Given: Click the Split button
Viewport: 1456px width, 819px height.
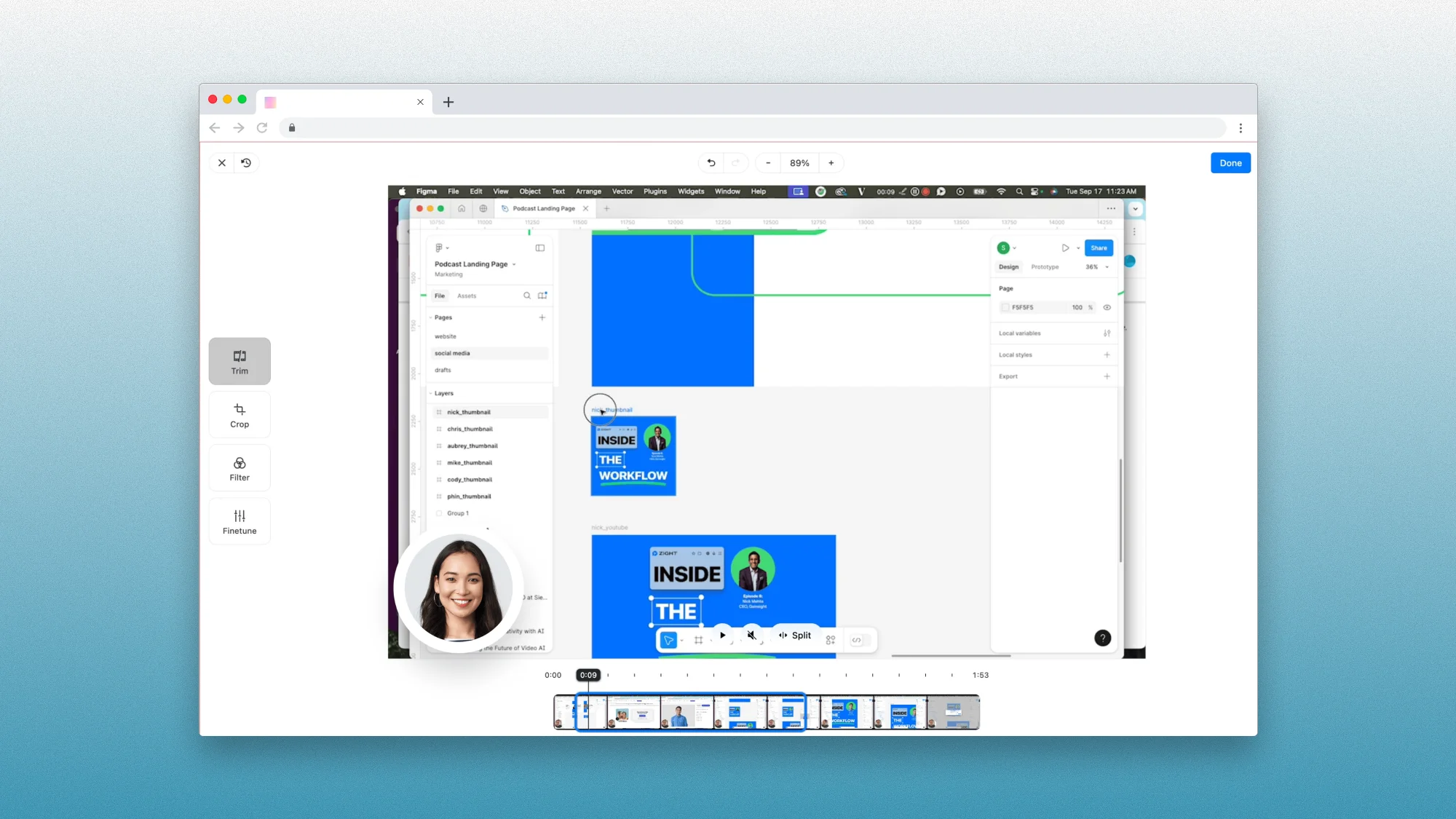Looking at the screenshot, I should coord(795,635).
